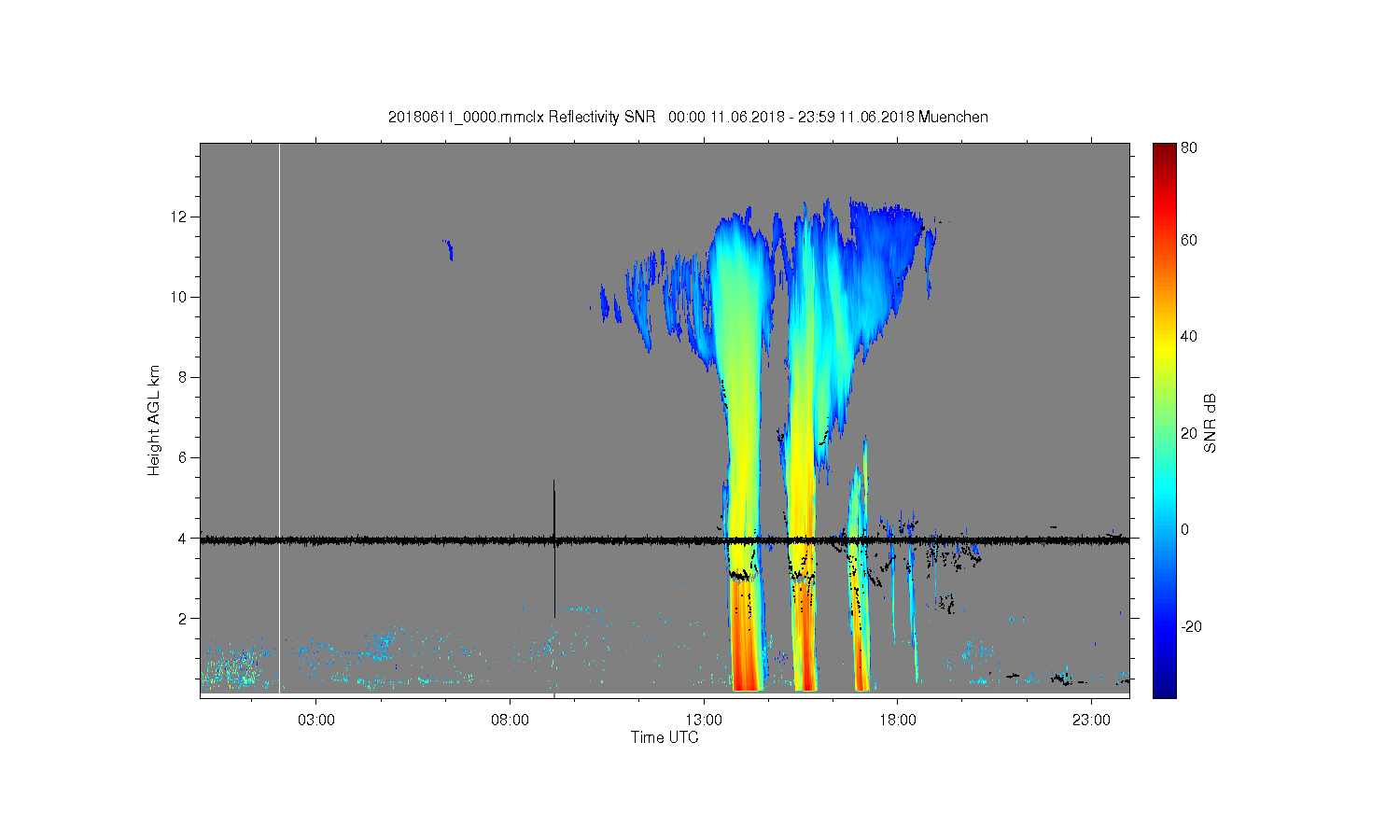The image size is (1400, 840).
Task: Click the colorbar value 80
Action: 1189,147
